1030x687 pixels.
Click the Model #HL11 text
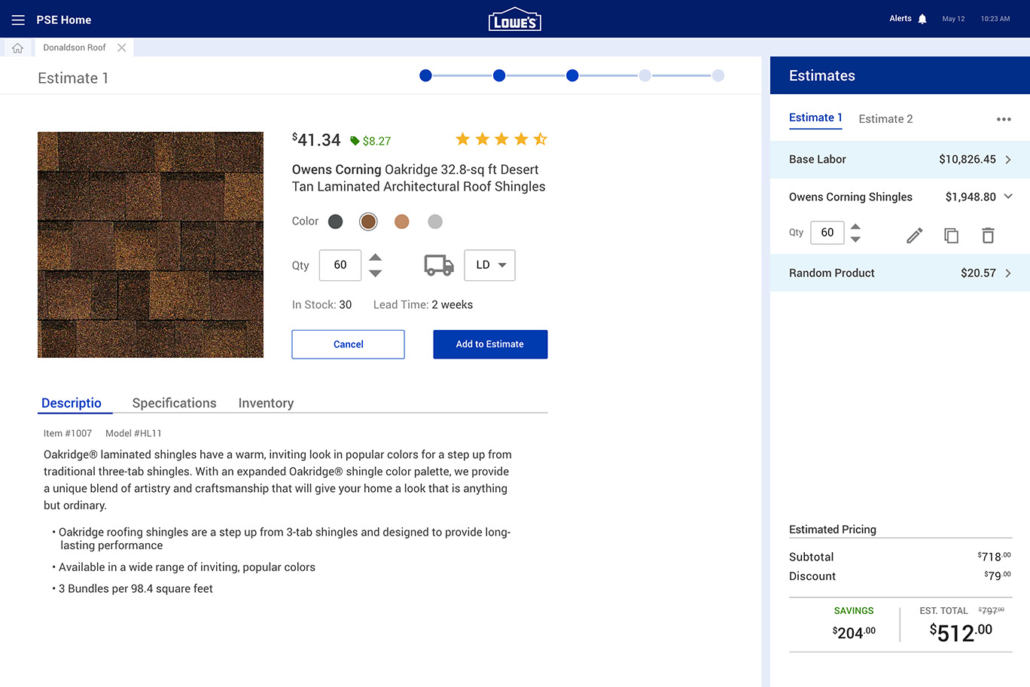133,433
